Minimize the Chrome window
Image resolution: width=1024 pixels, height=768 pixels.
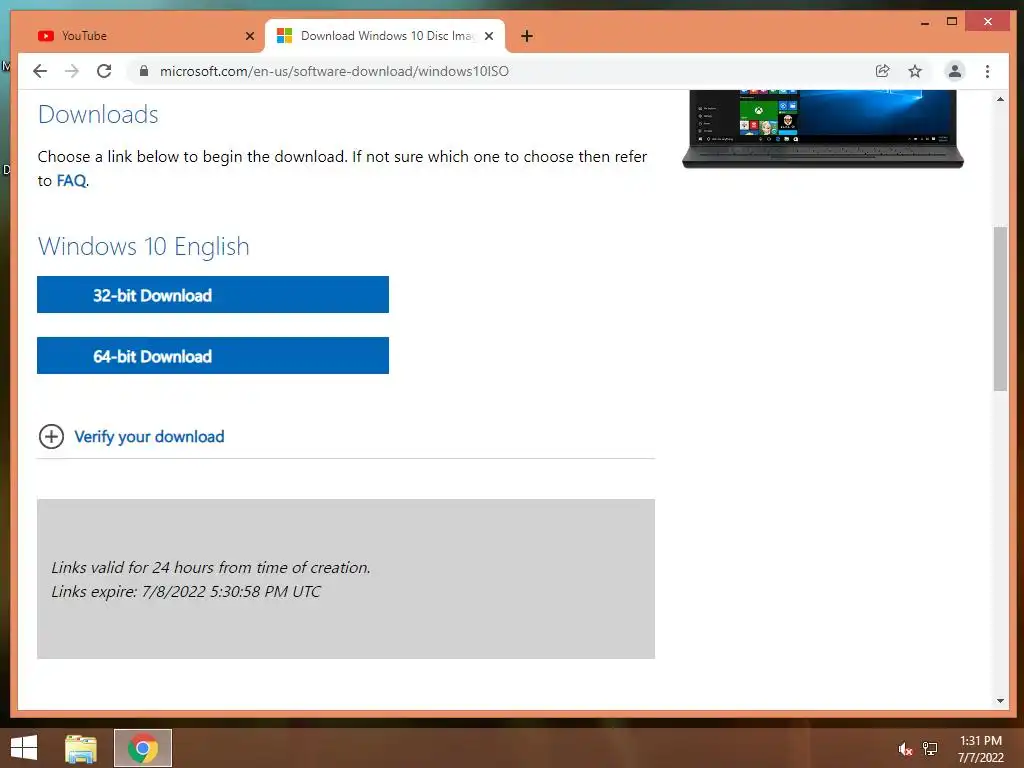click(925, 22)
